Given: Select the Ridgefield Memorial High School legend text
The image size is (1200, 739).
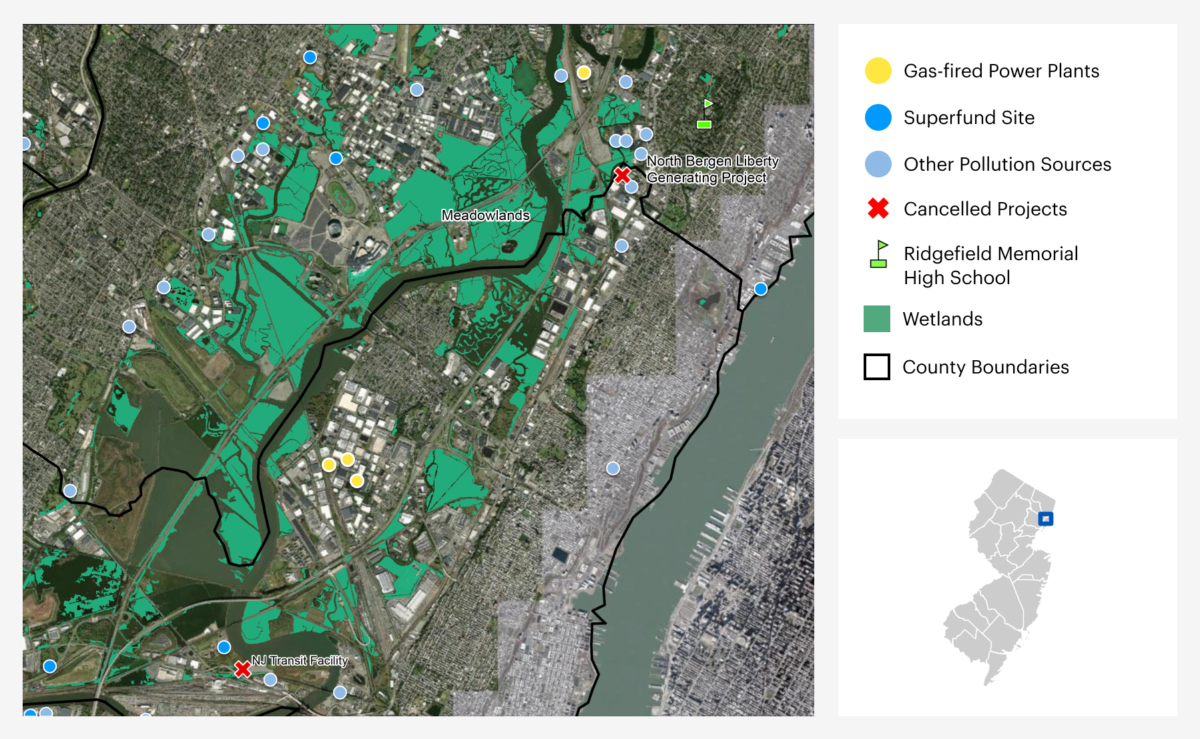Looking at the screenshot, I should coord(990,266).
